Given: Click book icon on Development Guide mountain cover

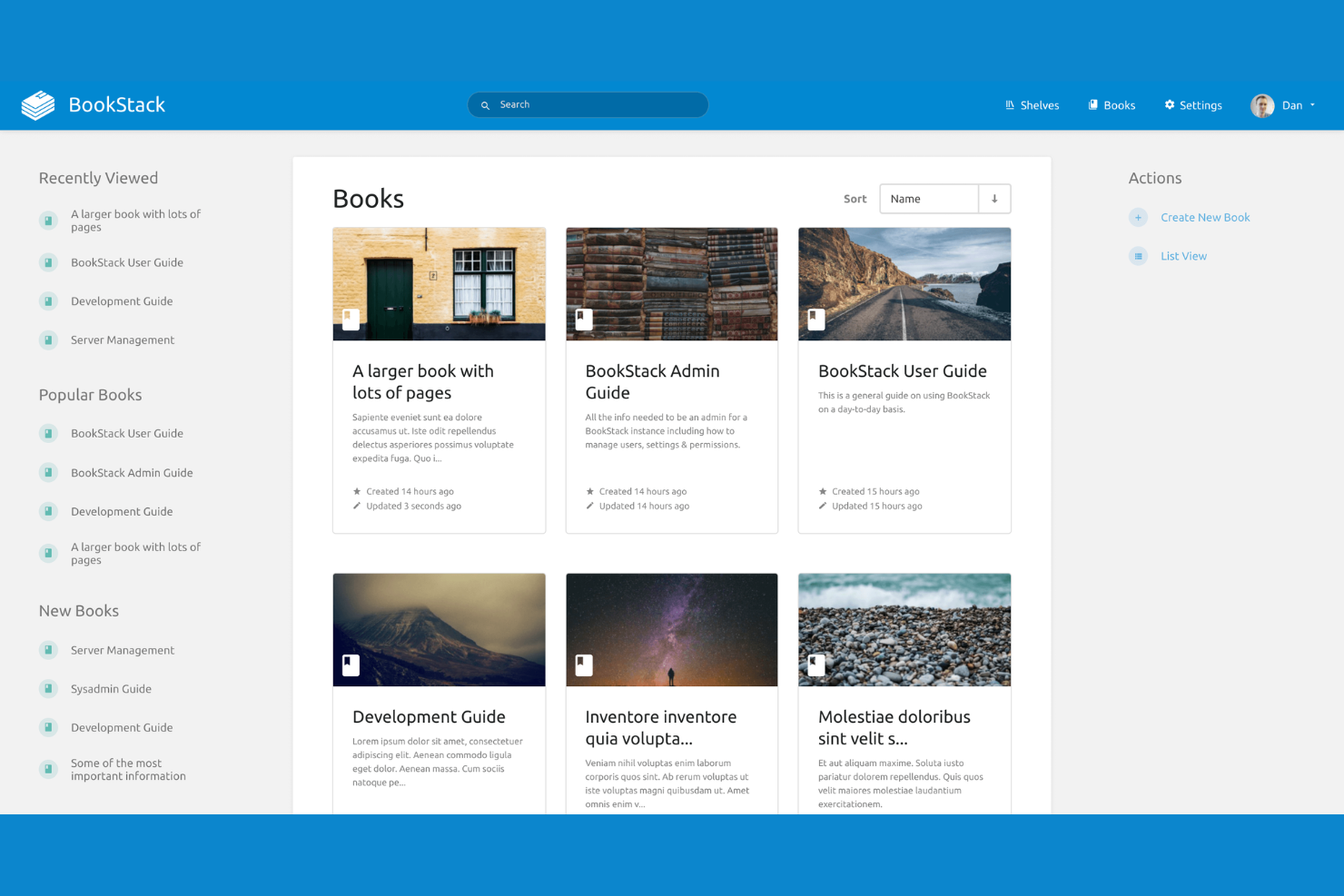Looking at the screenshot, I should tap(351, 665).
